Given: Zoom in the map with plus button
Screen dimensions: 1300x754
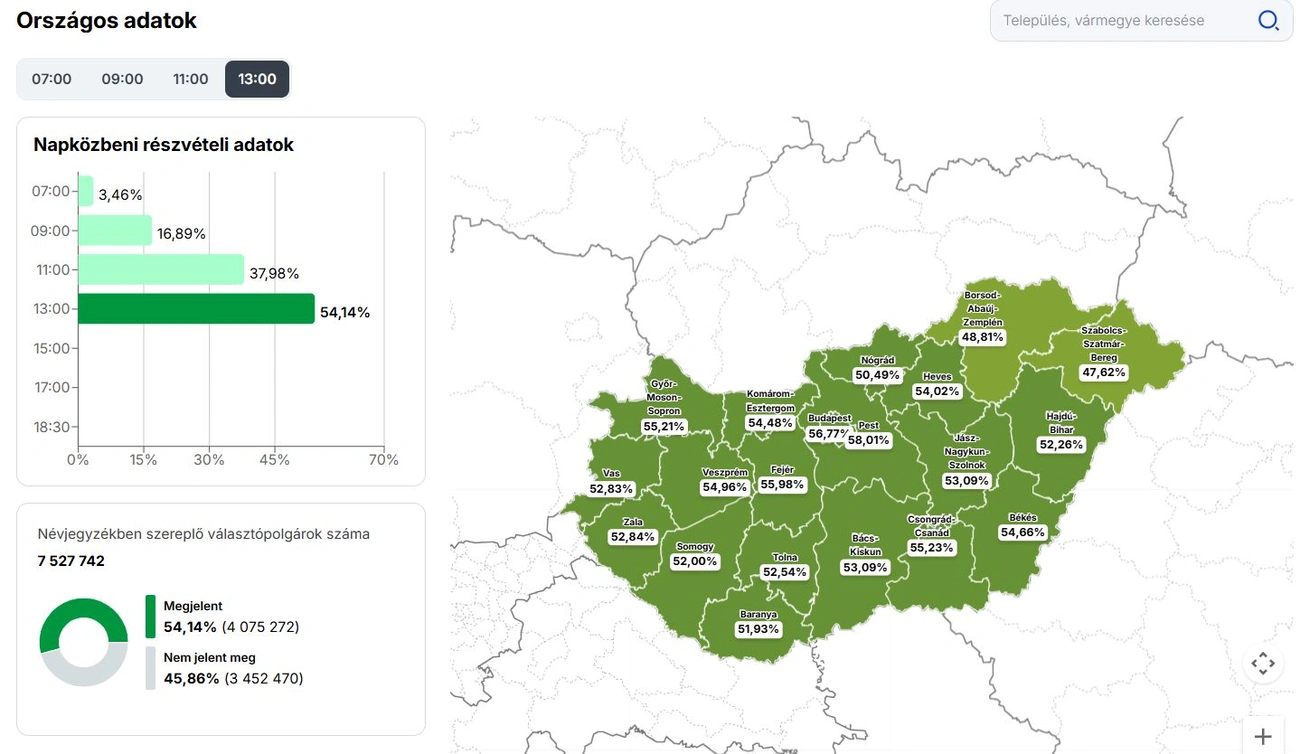Looking at the screenshot, I should (x=1263, y=736).
